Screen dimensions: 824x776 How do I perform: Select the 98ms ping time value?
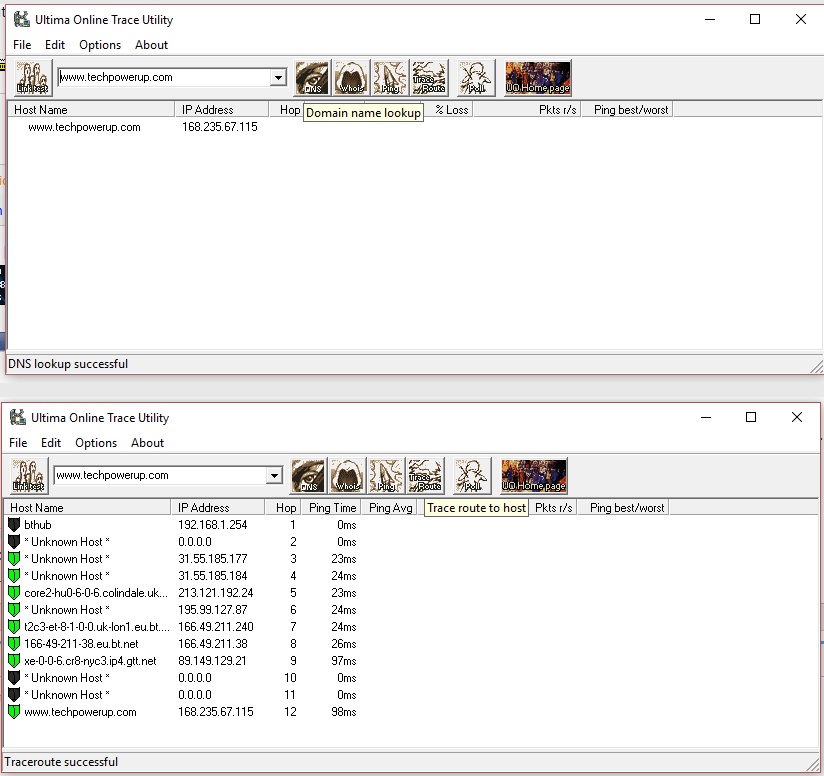[344, 712]
